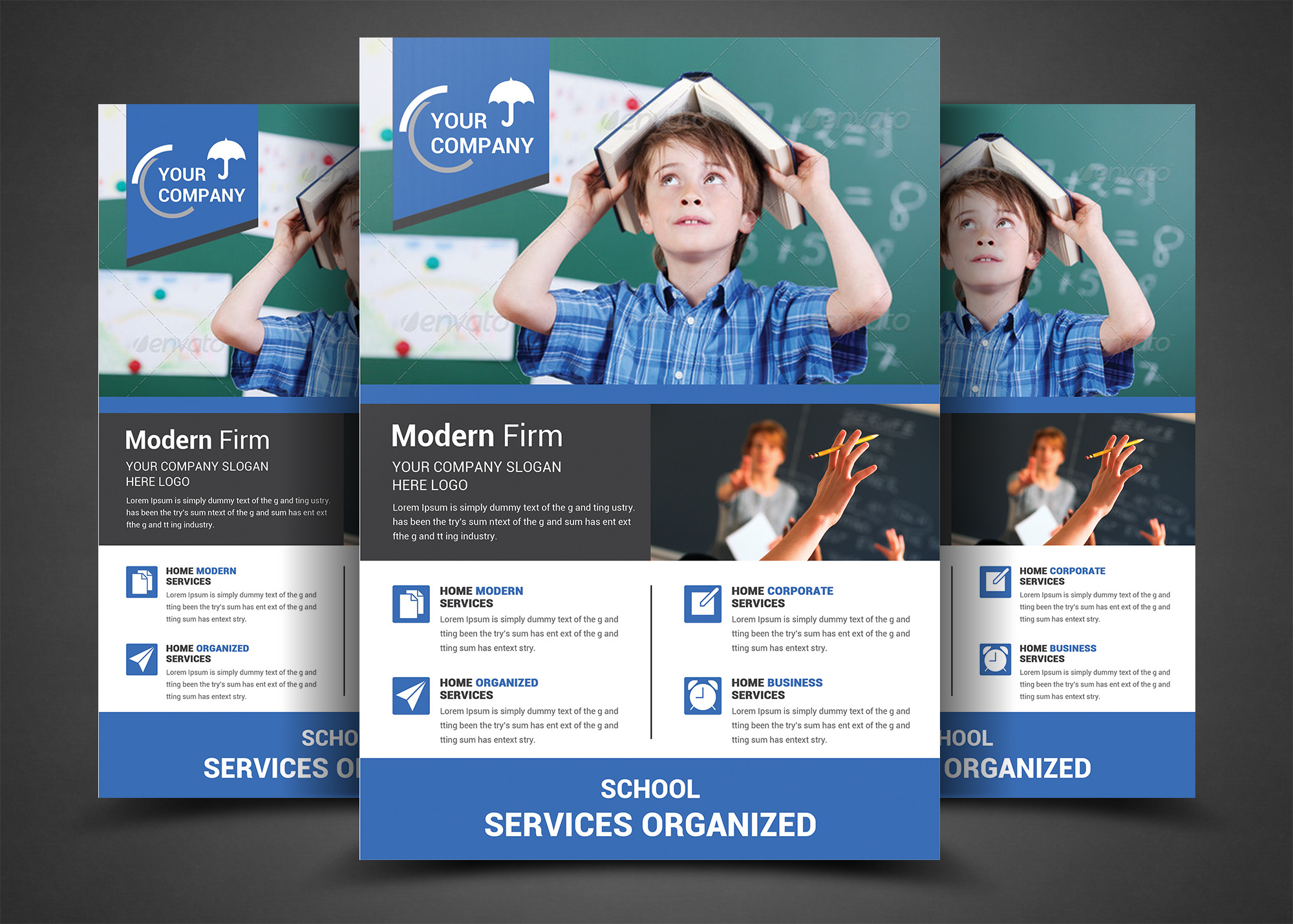The height and width of the screenshot is (924, 1293).
Task: Click the School Services Organized footer banner, center flyer
Action: coord(650,808)
